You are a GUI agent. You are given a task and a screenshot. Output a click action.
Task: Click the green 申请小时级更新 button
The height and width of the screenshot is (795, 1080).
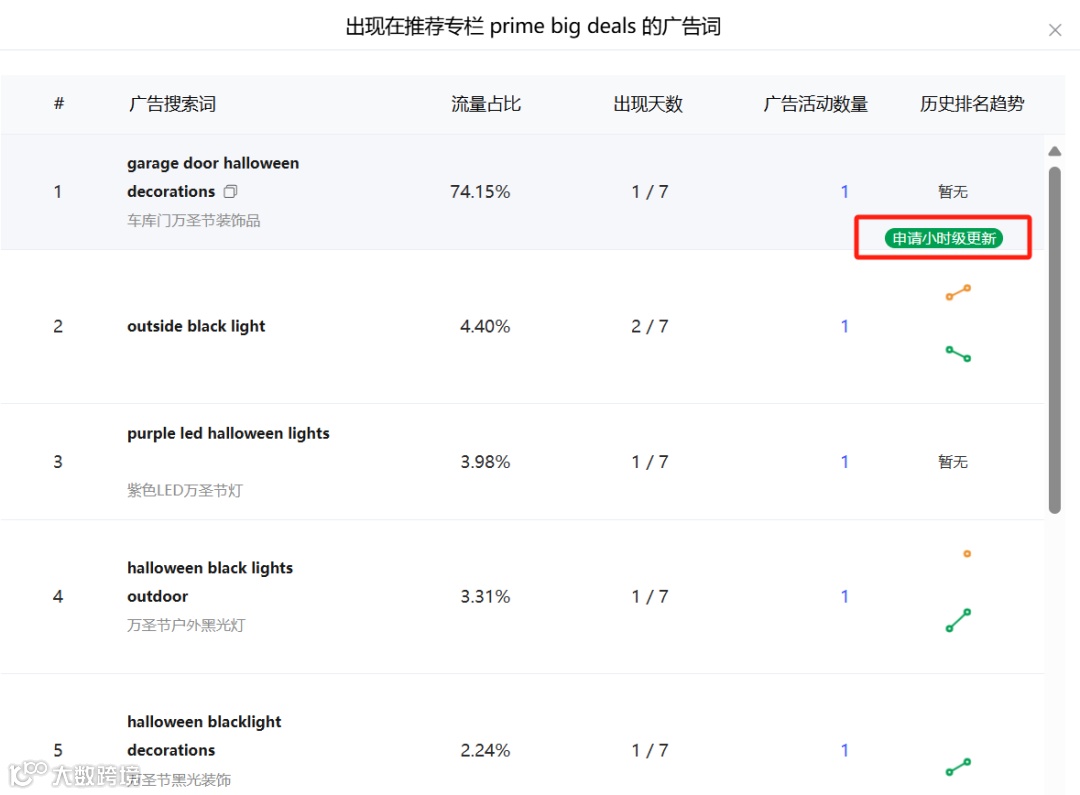pyautogui.click(x=944, y=238)
